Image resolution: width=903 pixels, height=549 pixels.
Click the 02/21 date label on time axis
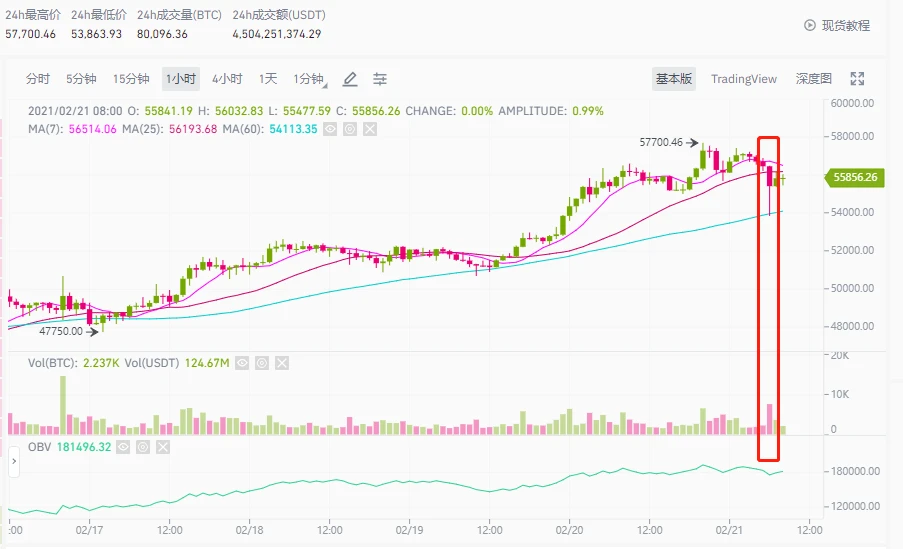coord(729,530)
